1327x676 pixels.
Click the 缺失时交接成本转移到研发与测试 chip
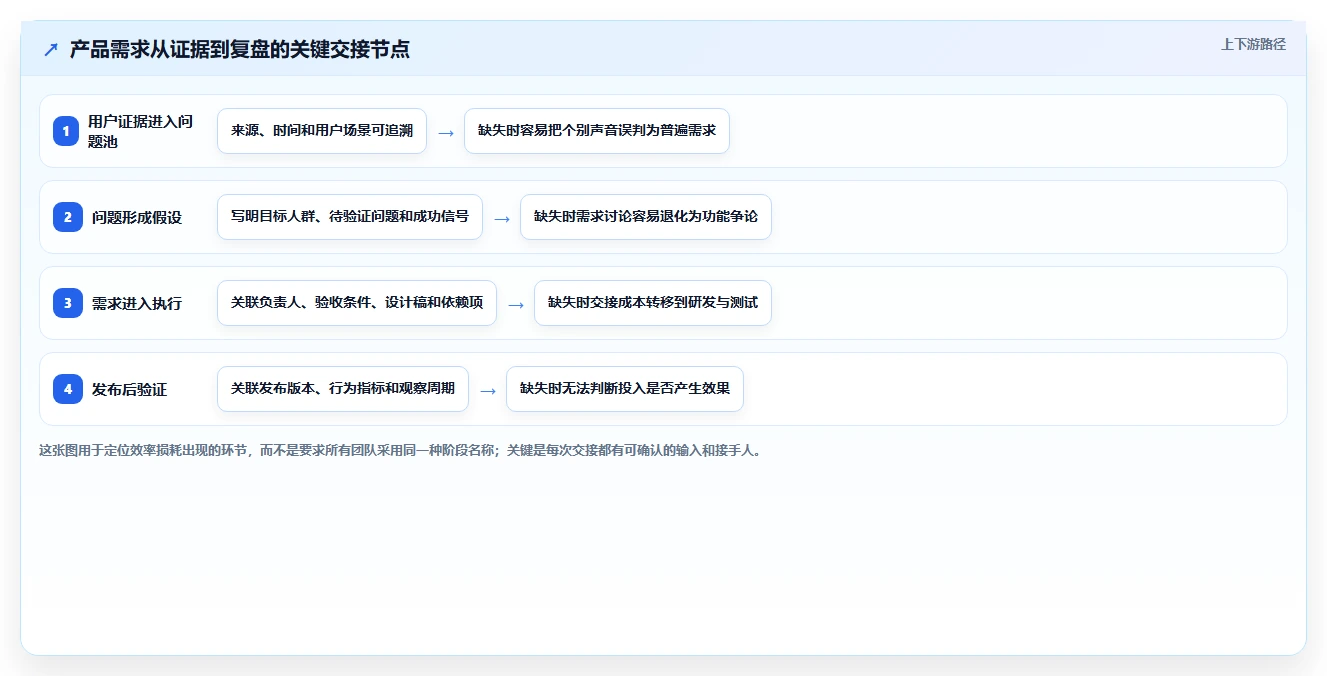(653, 303)
